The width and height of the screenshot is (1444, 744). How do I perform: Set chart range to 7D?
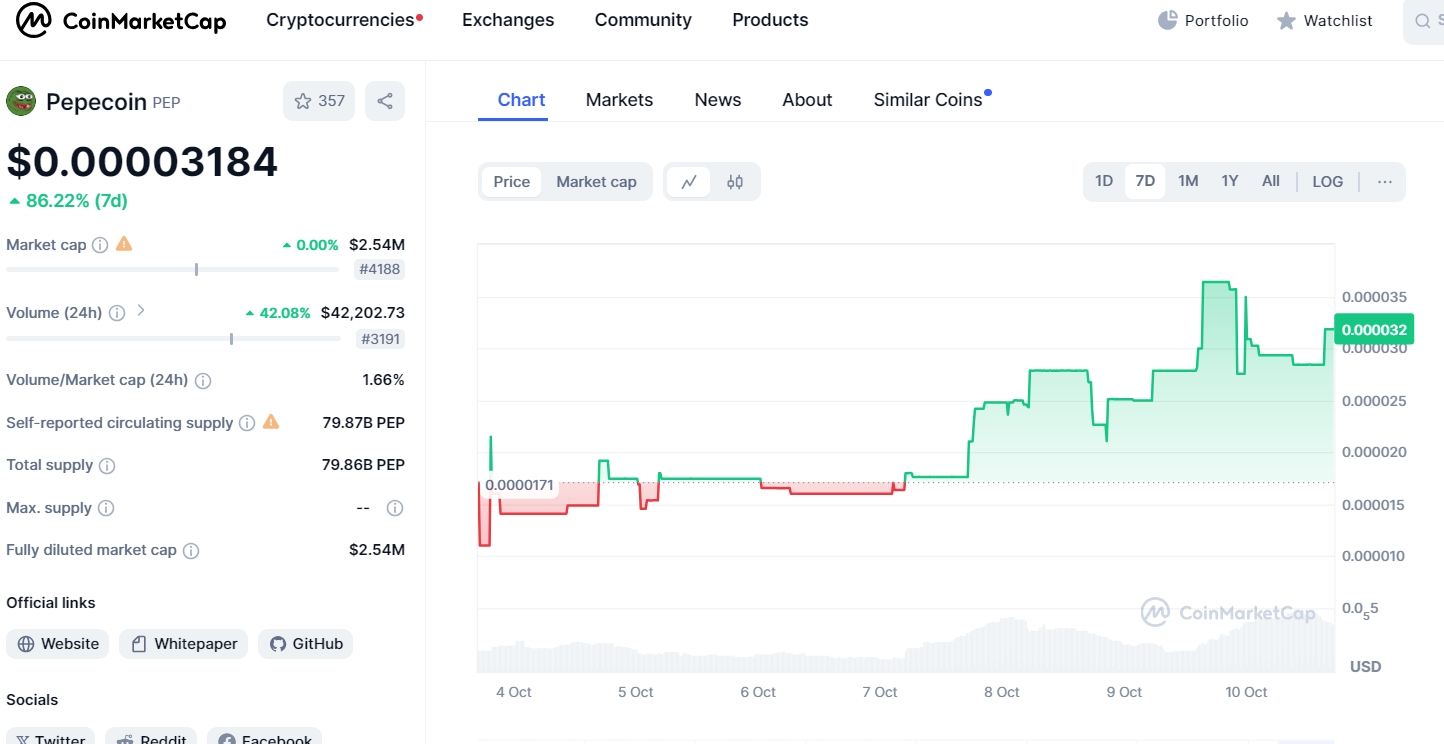1145,181
